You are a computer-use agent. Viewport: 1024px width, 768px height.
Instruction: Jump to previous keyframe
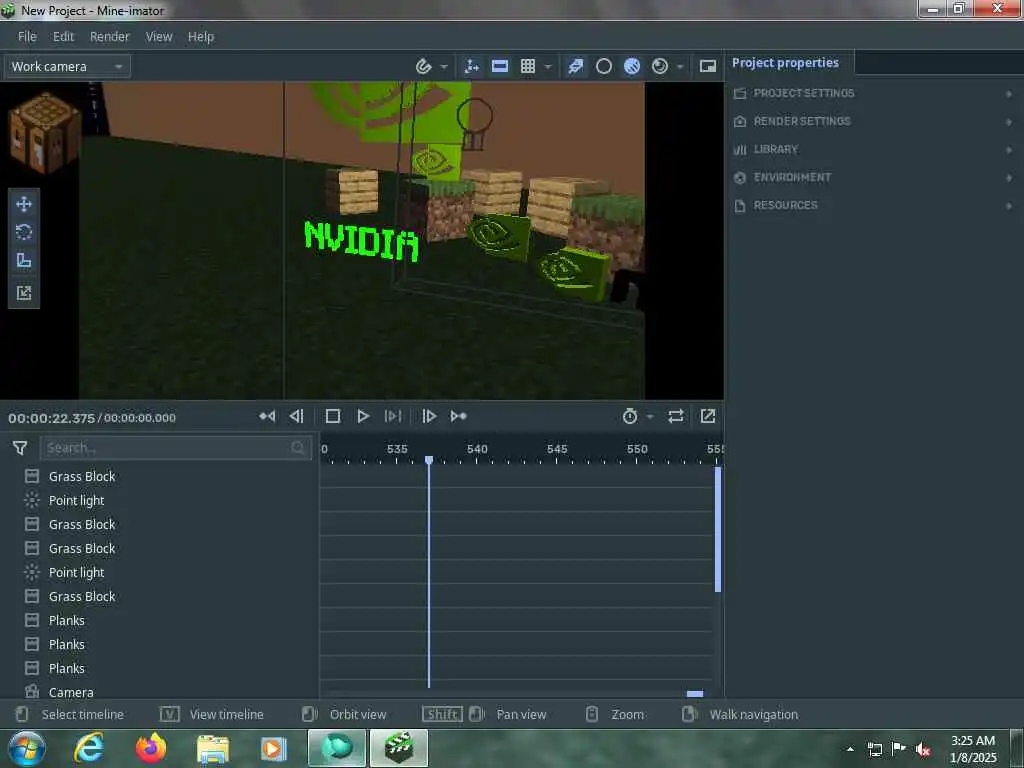click(x=267, y=416)
